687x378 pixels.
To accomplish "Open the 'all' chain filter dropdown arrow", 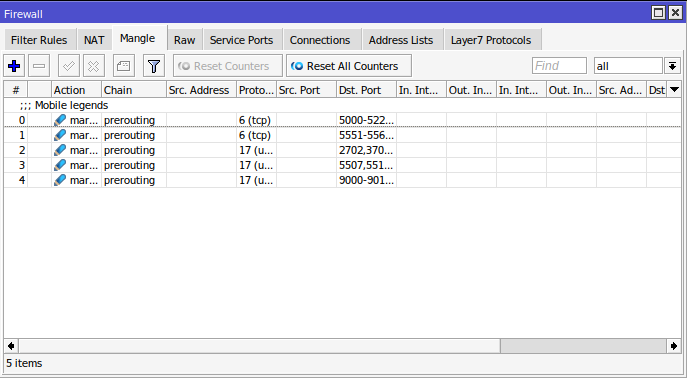I will (x=672, y=66).
